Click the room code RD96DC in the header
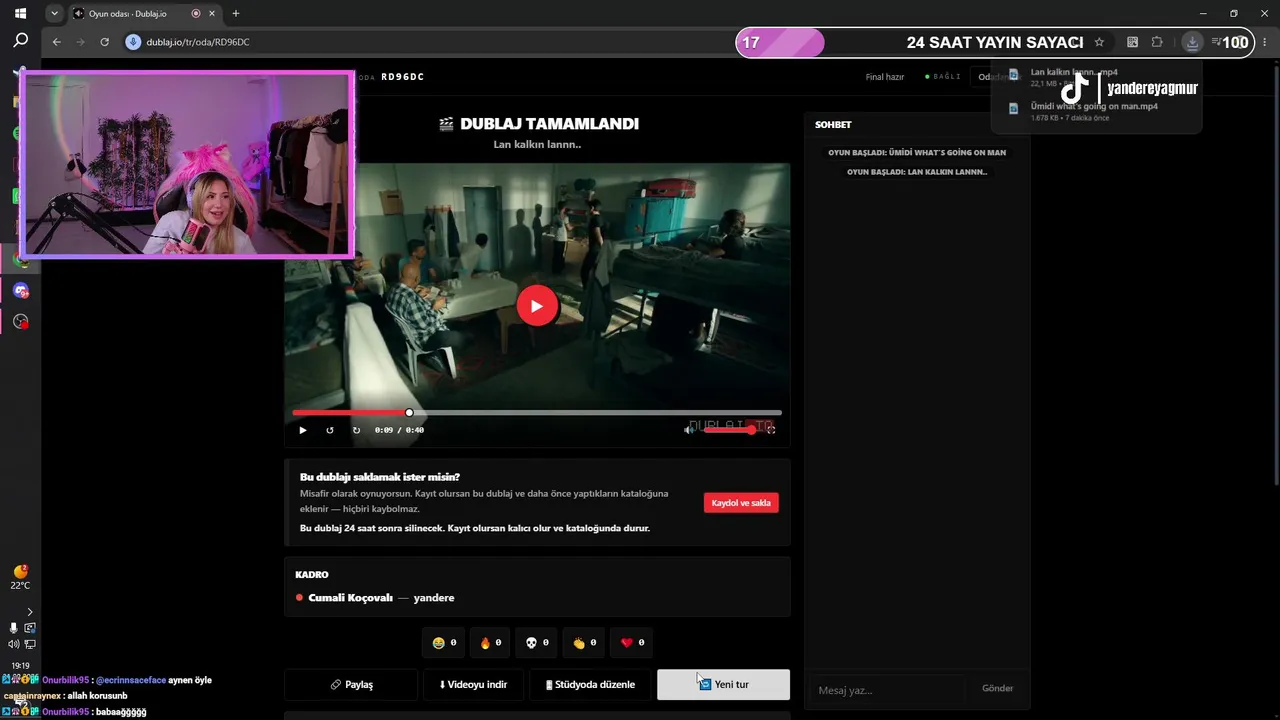Screen dimensions: 1280x720 pos(403,77)
